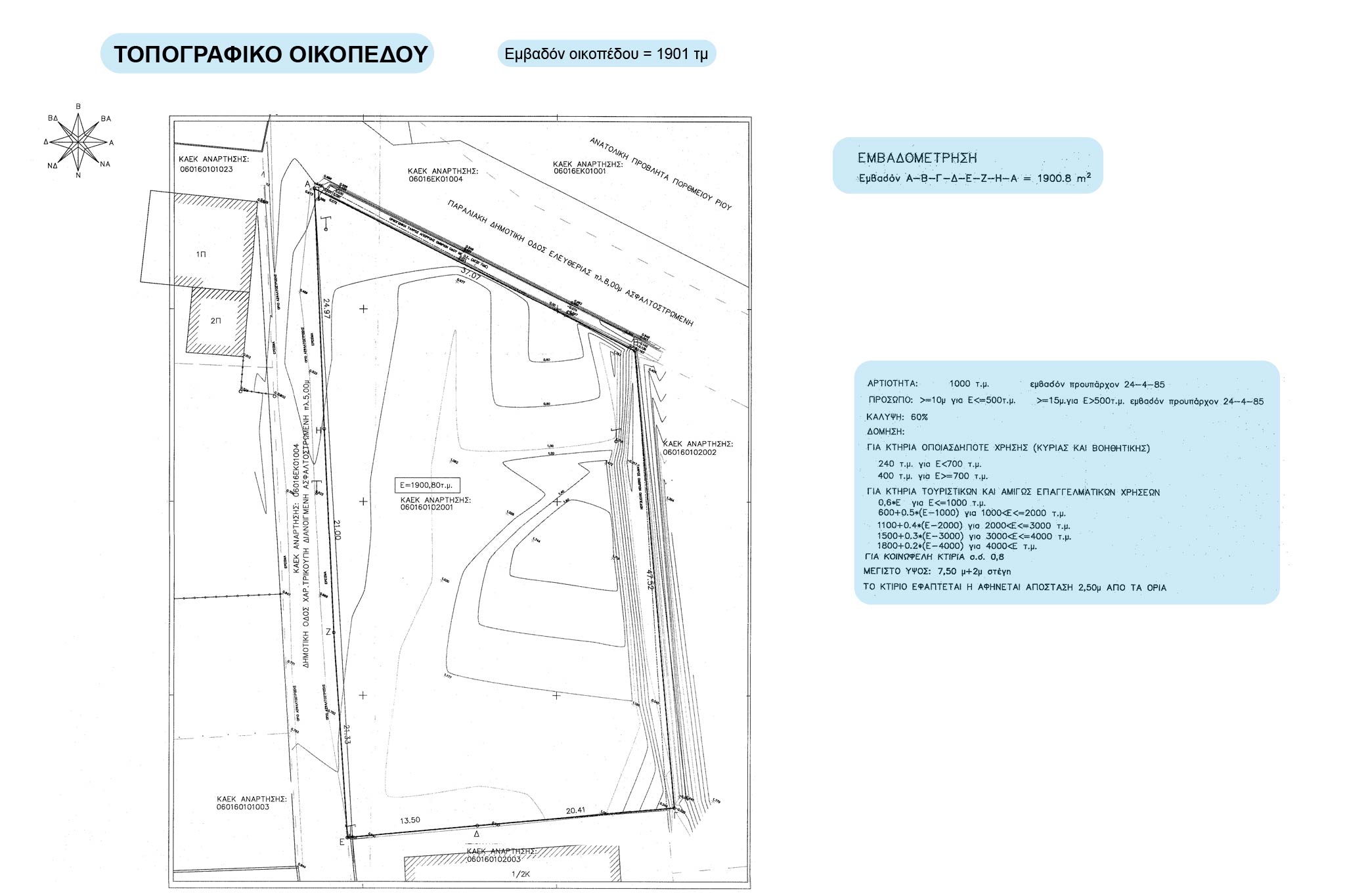The image size is (1345, 896).
Task: Click the 1800+0.2*(E-4000) formula line
Action: click(958, 546)
